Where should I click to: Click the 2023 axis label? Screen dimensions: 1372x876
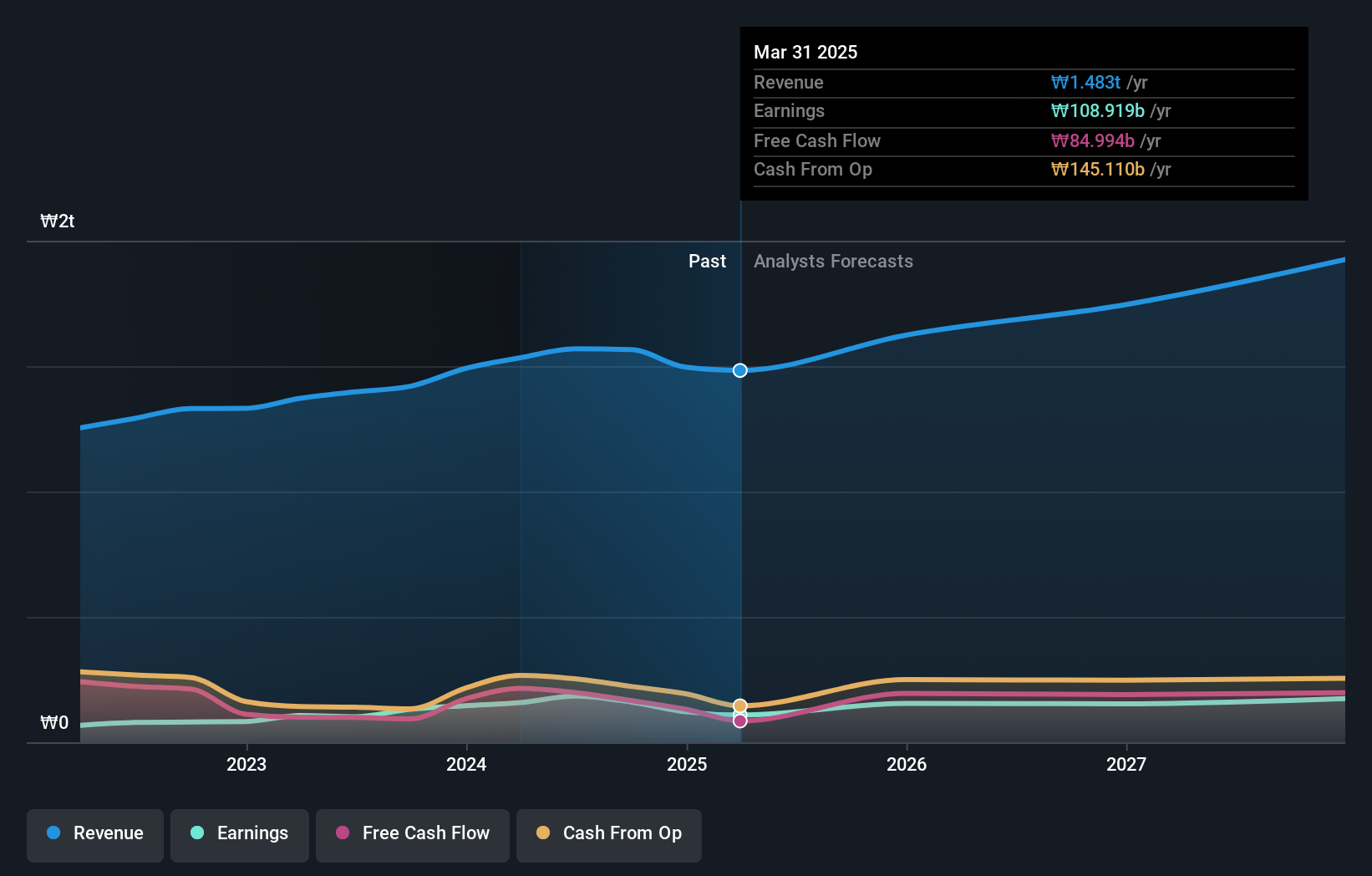[x=246, y=764]
